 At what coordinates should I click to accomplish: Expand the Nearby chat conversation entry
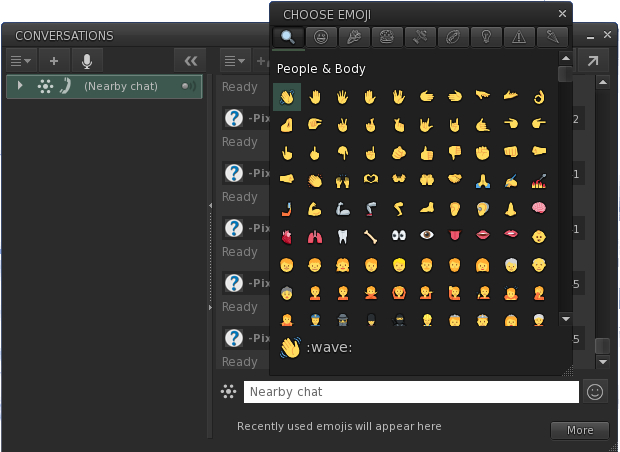(19, 87)
